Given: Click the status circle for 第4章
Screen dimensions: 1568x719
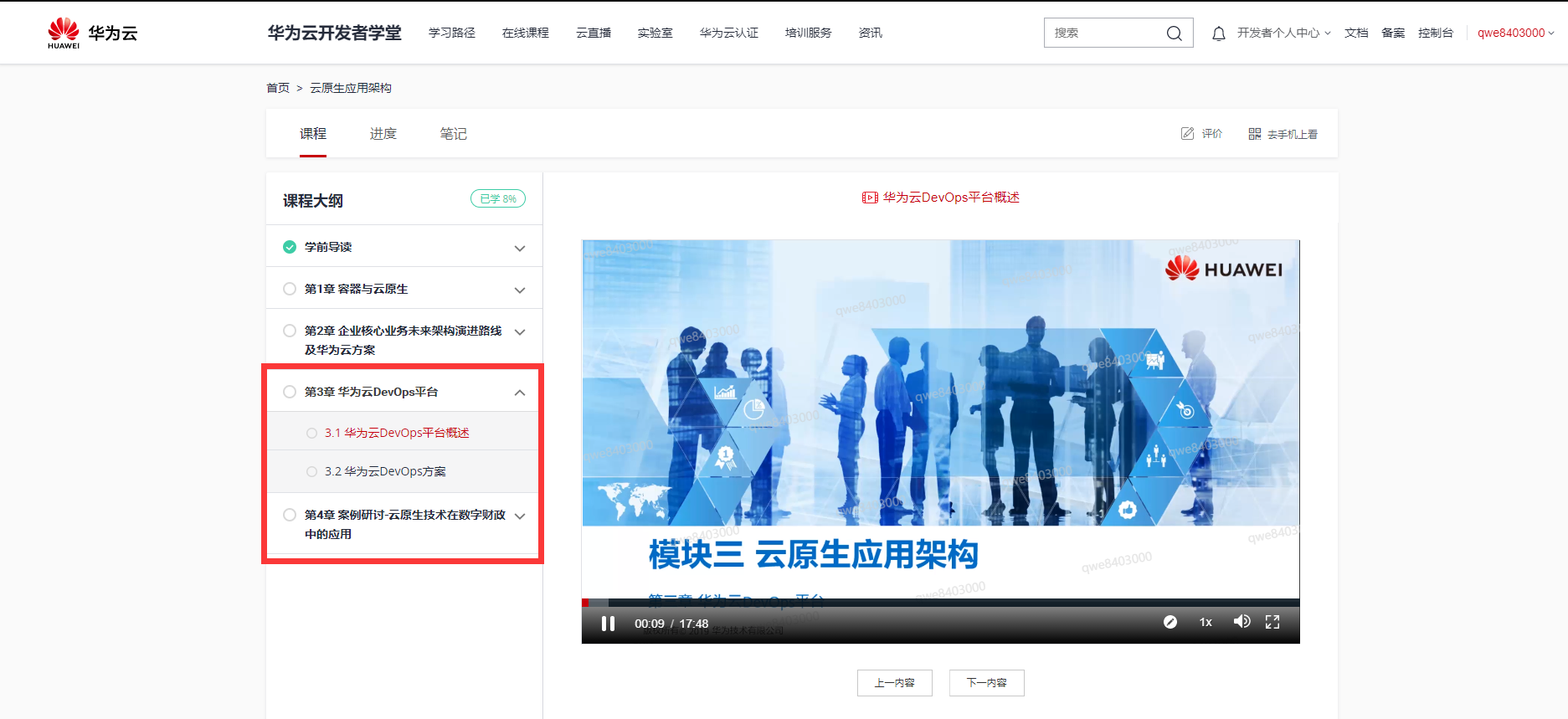Looking at the screenshot, I should (x=290, y=515).
